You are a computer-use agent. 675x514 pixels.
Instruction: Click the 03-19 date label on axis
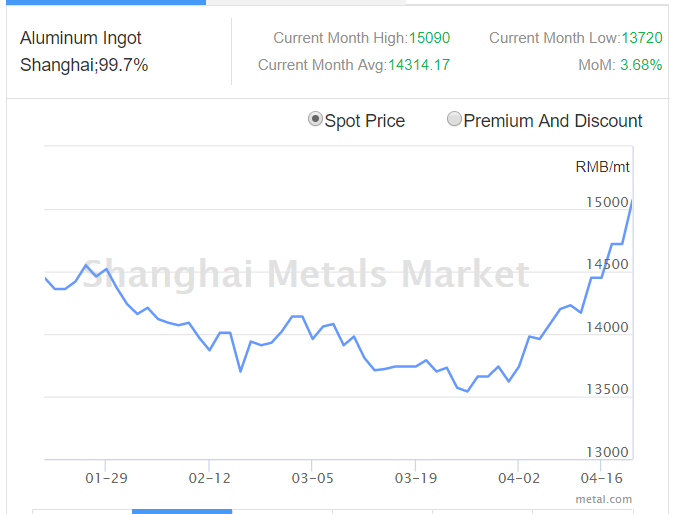click(415, 479)
